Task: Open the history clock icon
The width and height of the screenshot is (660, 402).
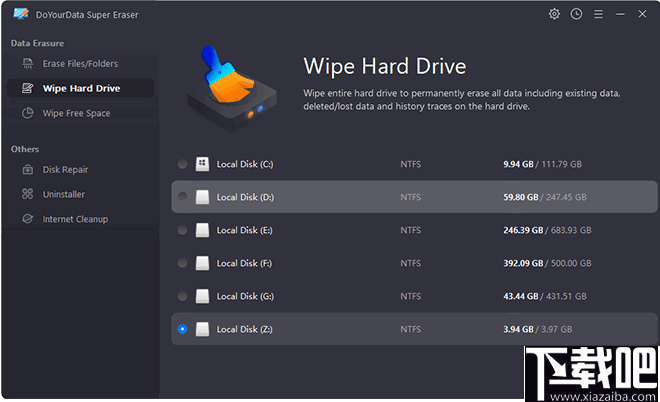Action: (x=576, y=14)
